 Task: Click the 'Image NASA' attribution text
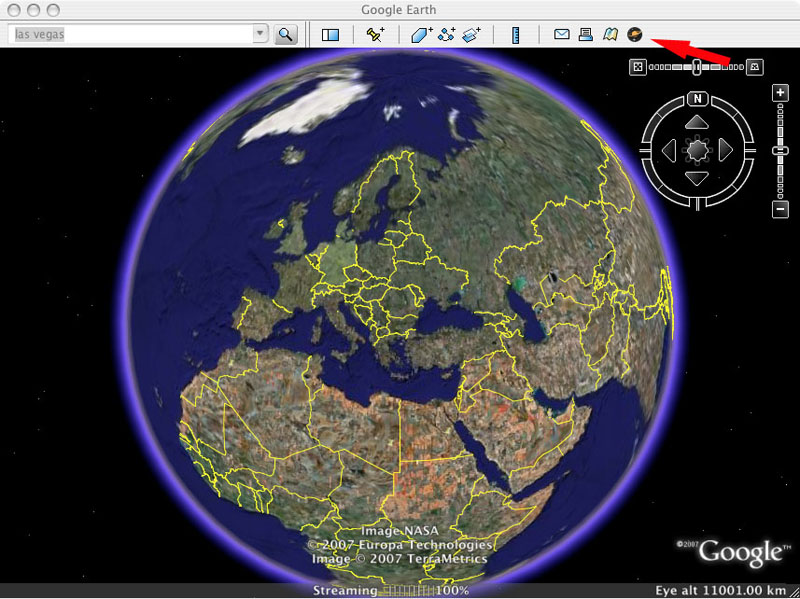pyautogui.click(x=399, y=531)
